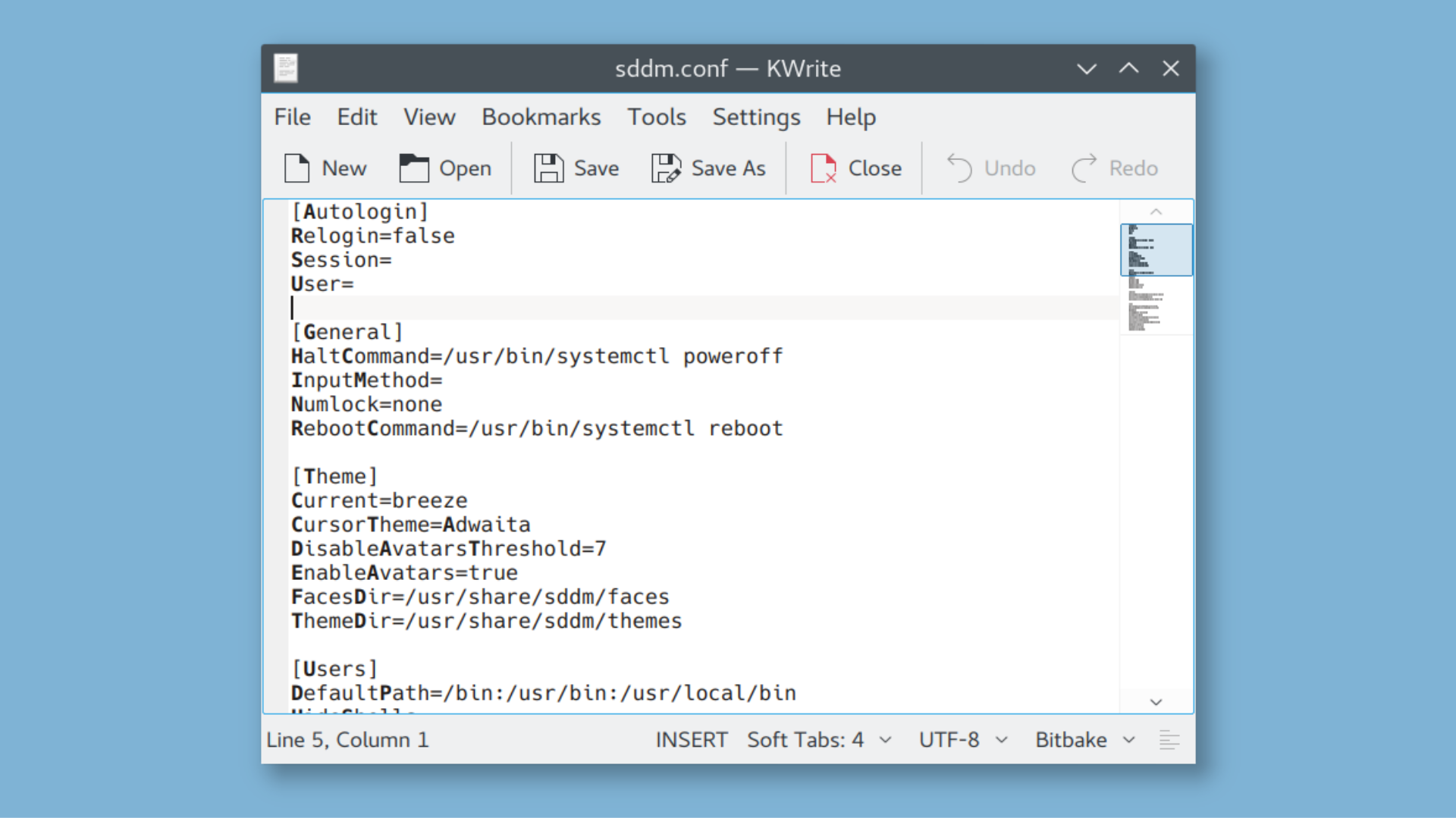The height and width of the screenshot is (818, 1456).
Task: Click the Relogin=false line
Action: click(373, 236)
